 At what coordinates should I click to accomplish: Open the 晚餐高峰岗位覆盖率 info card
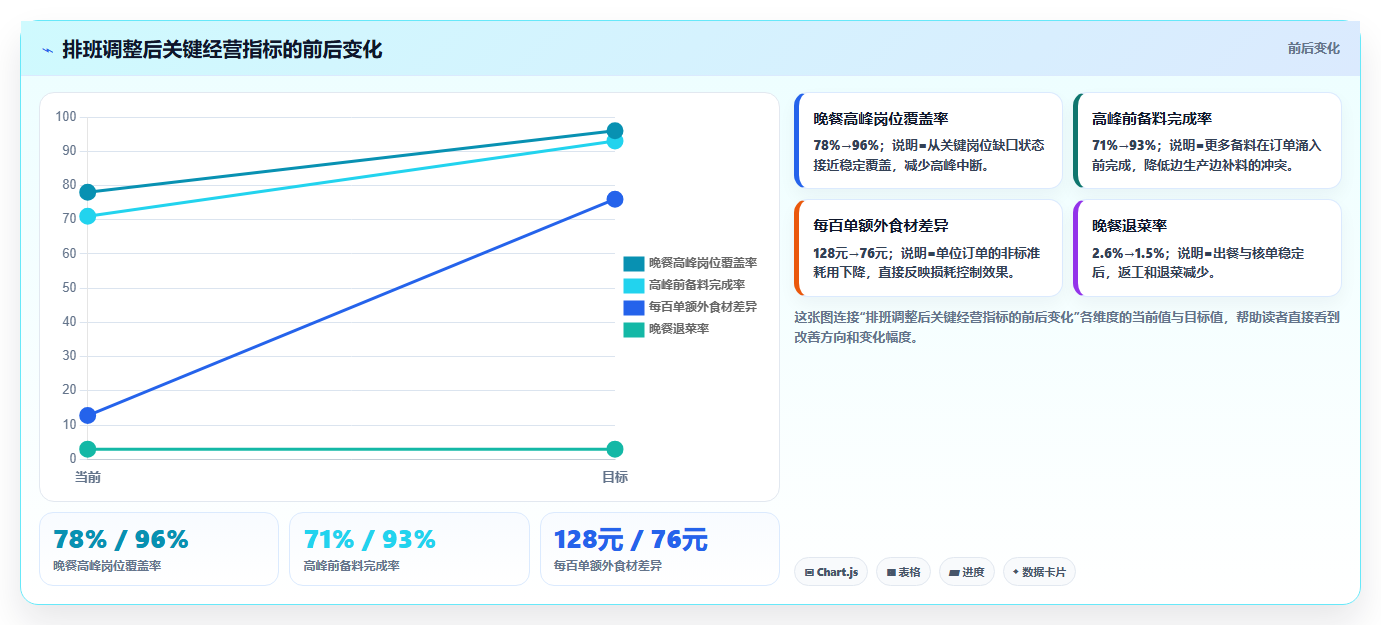[x=928, y=141]
